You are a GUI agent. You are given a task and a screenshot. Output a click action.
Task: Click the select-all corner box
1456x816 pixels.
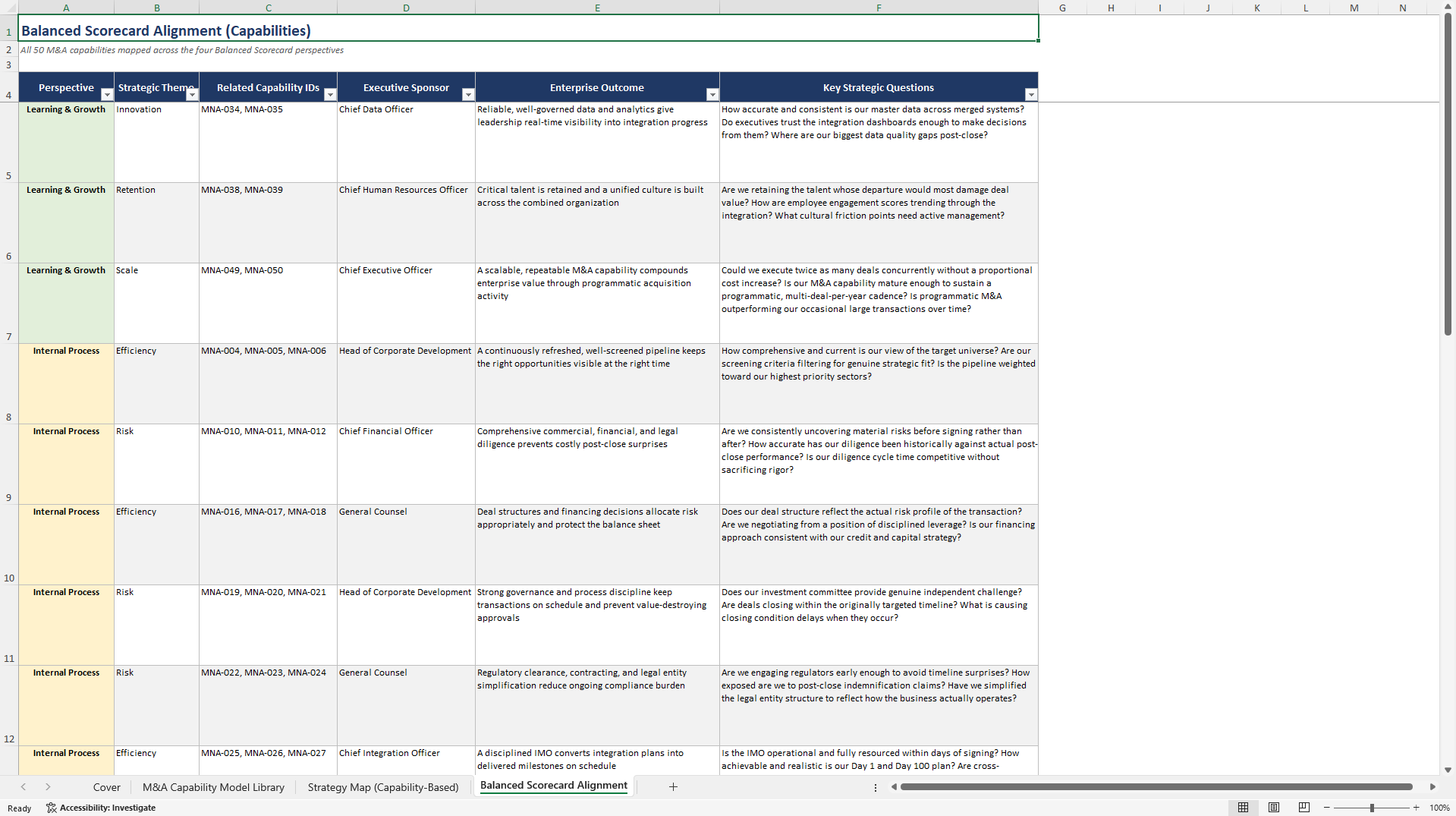coord(9,8)
